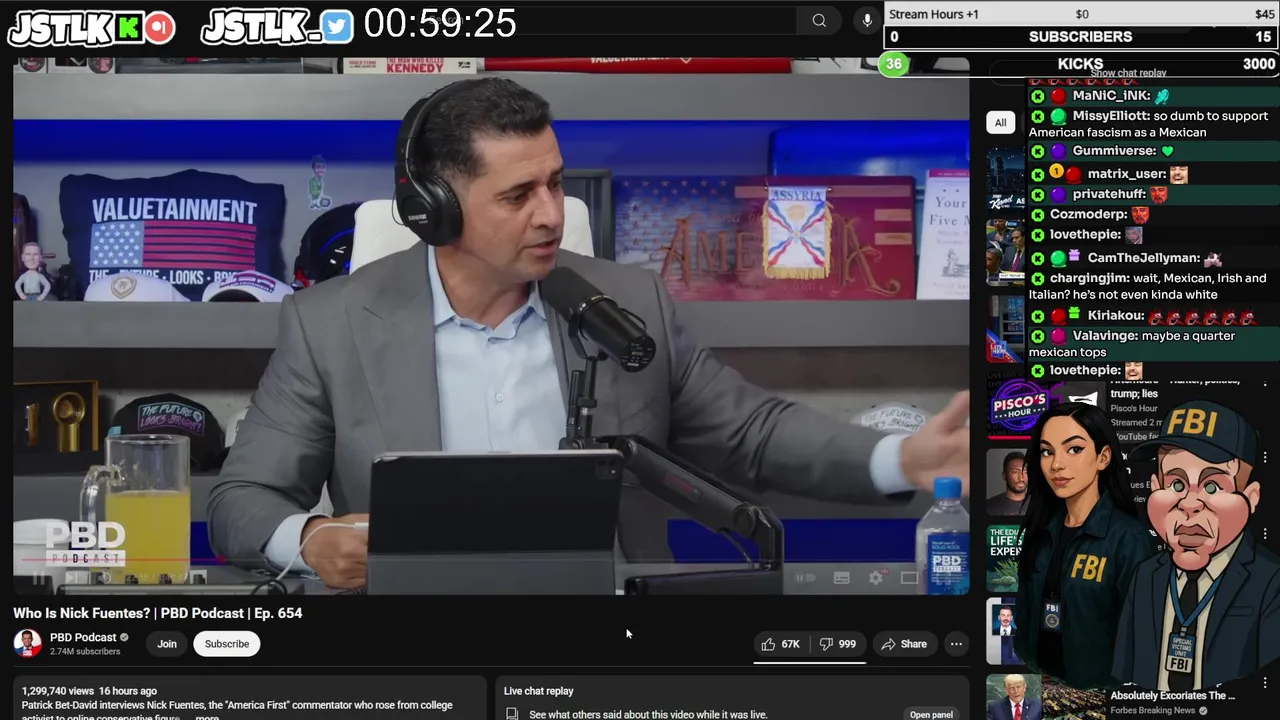Click the JSTLK Twitter logo overlay
1280x720 pixels.
(x=277, y=27)
